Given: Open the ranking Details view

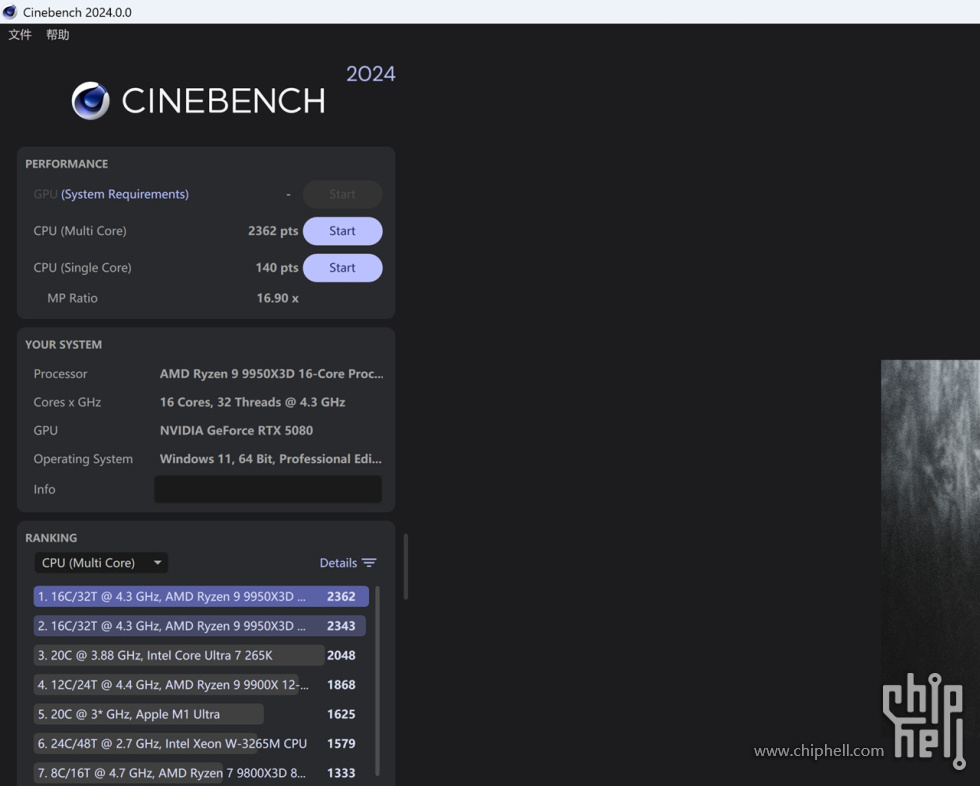Looking at the screenshot, I should click(338, 563).
